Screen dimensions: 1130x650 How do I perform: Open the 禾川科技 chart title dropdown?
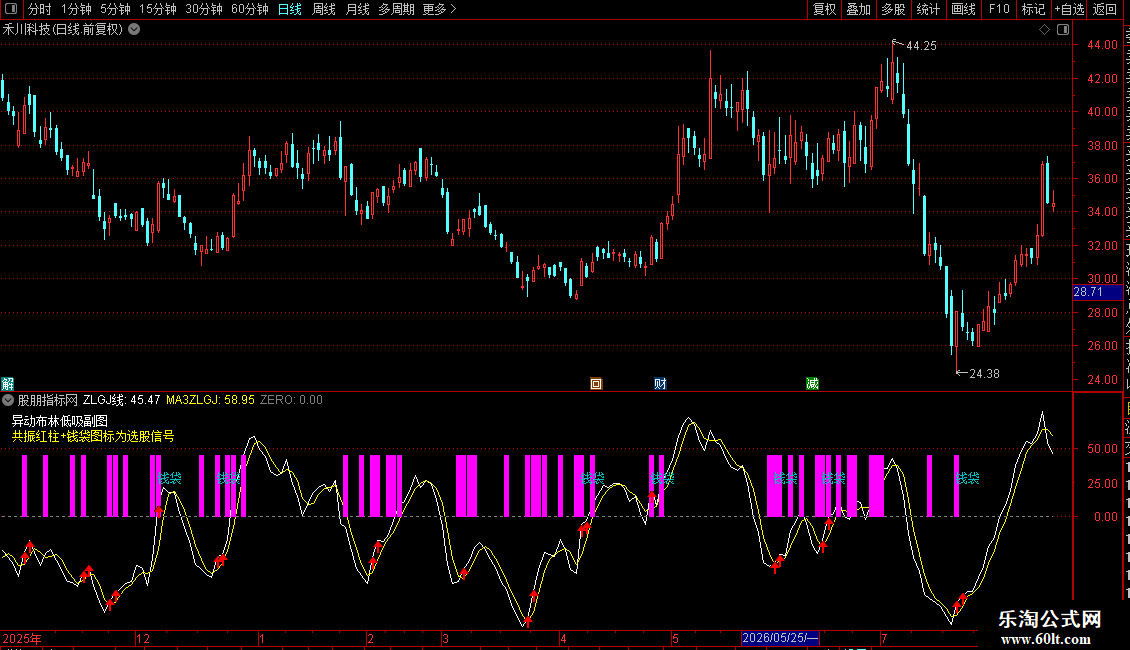coord(134,30)
